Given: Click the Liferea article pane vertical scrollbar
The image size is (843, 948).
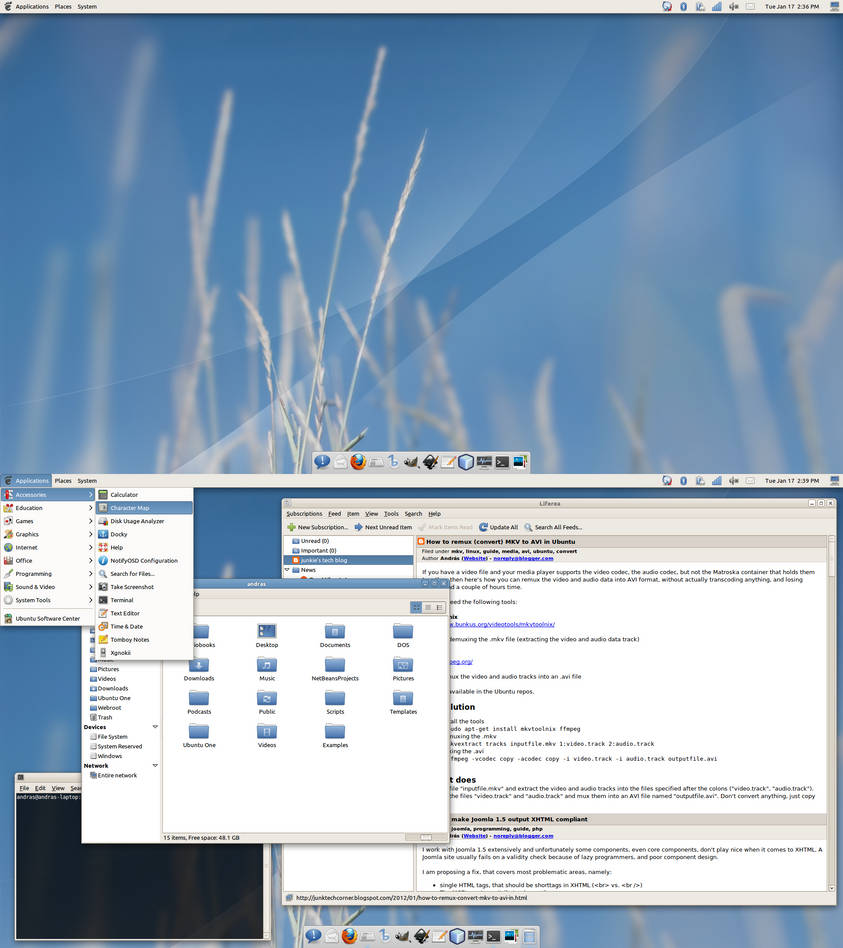Looking at the screenshot, I should pyautogui.click(x=832, y=713).
